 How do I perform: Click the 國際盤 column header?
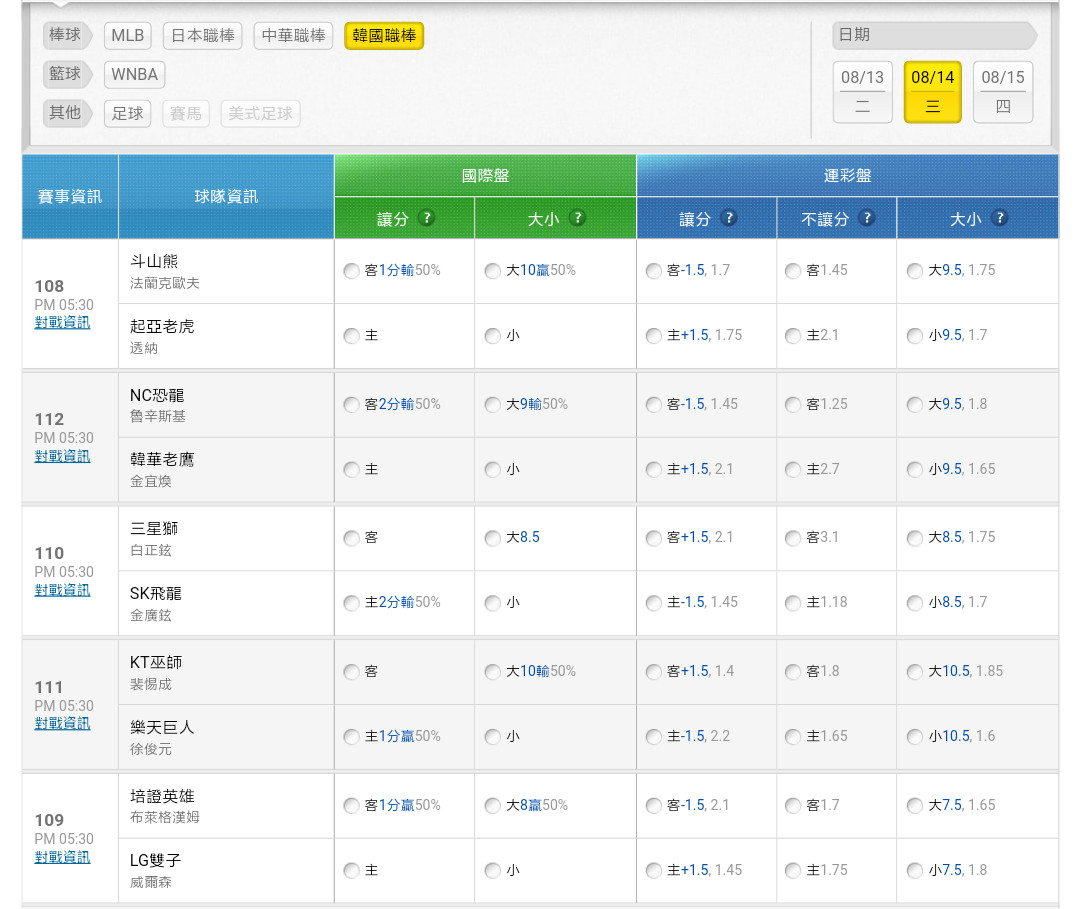click(485, 176)
